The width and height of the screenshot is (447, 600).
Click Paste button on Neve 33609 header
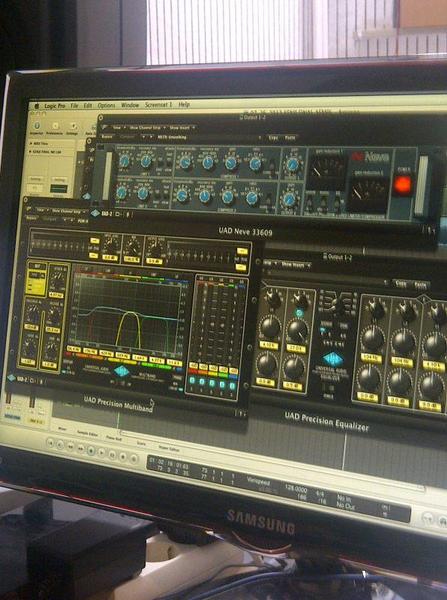pyautogui.click(x=290, y=138)
